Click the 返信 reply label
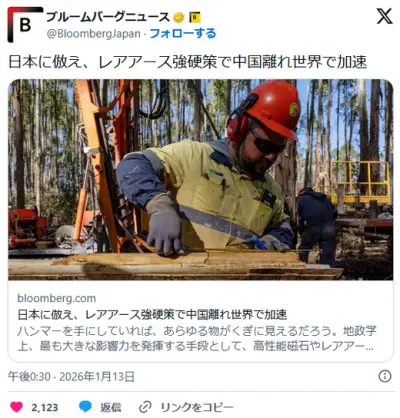 coord(111,407)
